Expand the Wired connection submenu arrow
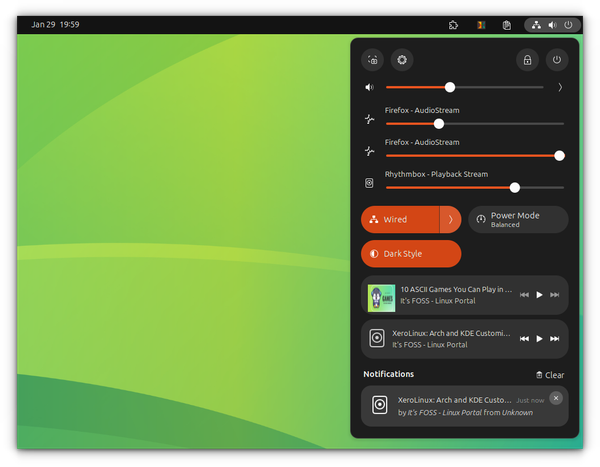 pyautogui.click(x=450, y=219)
